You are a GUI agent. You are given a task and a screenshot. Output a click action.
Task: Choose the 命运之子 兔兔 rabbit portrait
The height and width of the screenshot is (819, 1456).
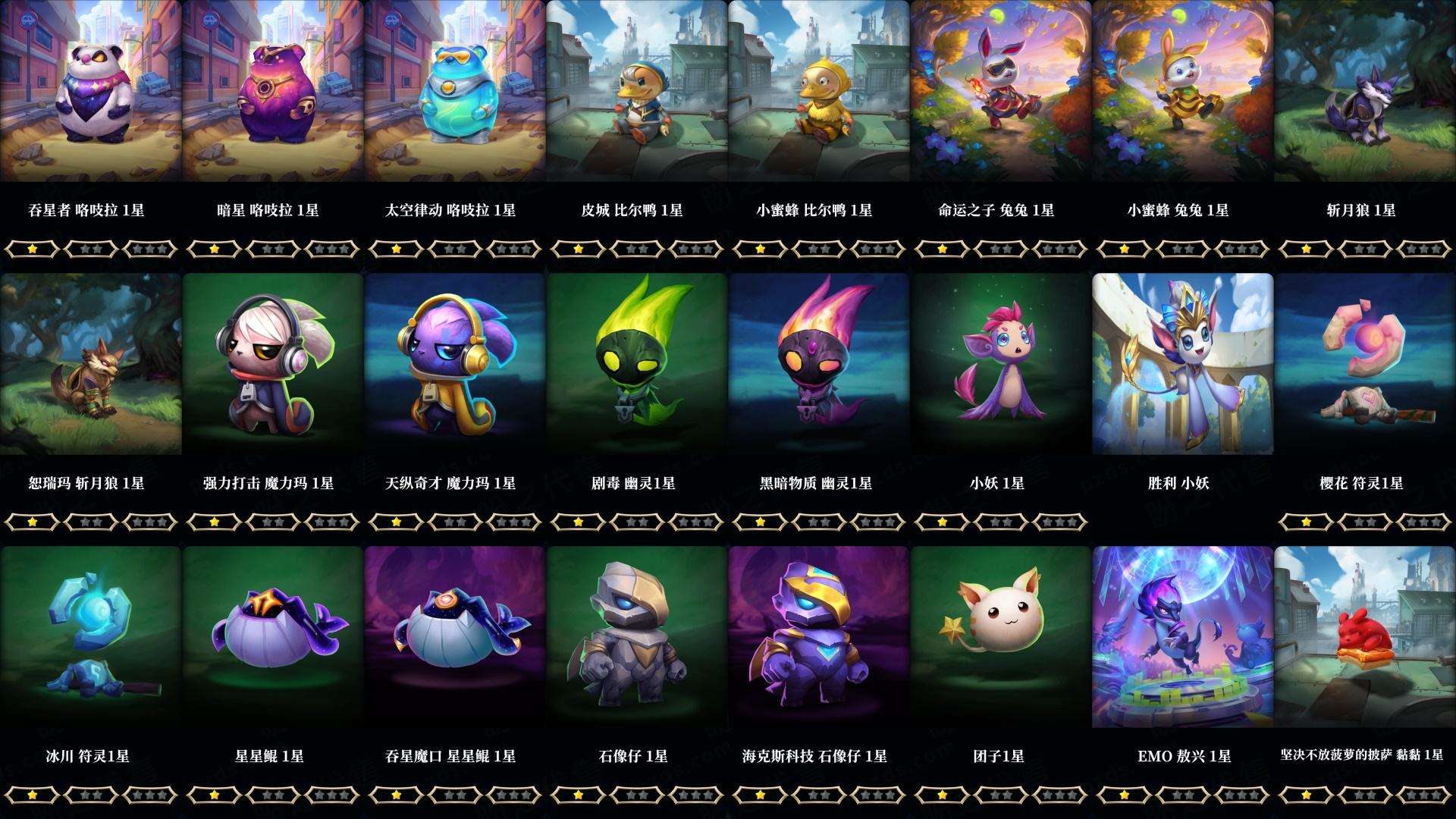point(1001,91)
